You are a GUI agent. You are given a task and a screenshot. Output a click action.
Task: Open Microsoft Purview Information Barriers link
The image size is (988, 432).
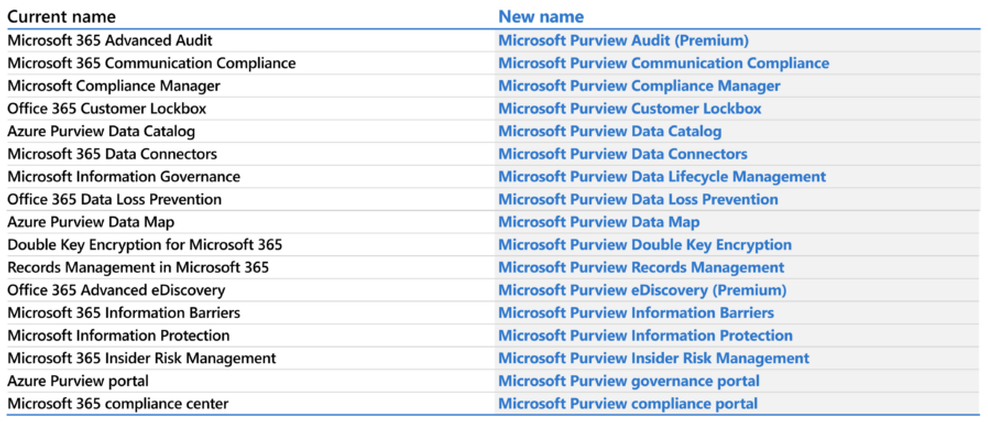point(636,313)
